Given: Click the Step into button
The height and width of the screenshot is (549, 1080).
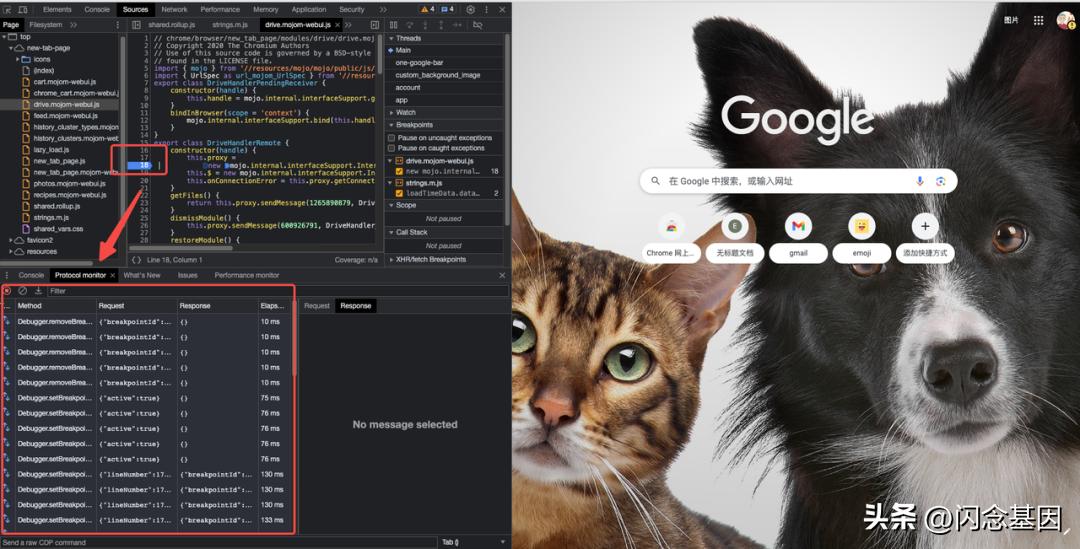Looking at the screenshot, I should (425, 25).
